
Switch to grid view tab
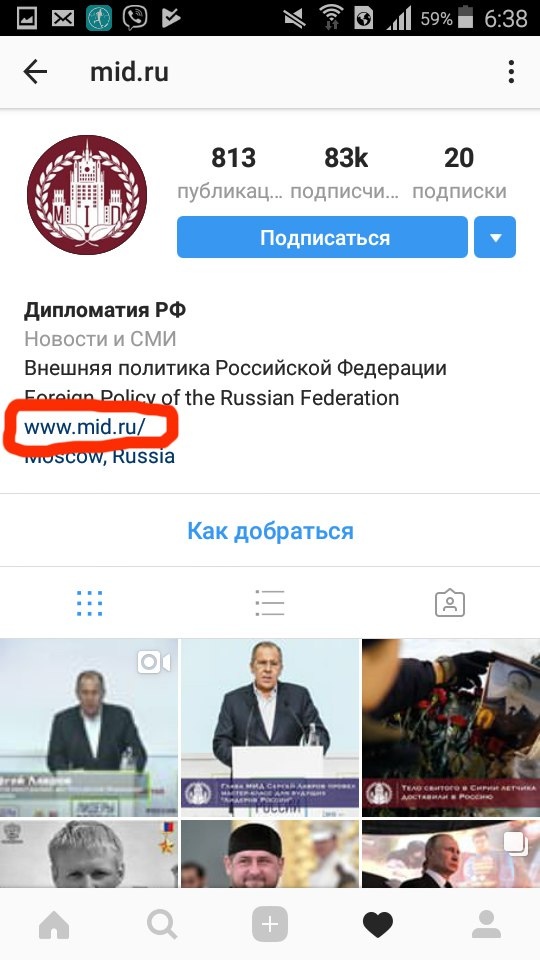click(x=90, y=603)
